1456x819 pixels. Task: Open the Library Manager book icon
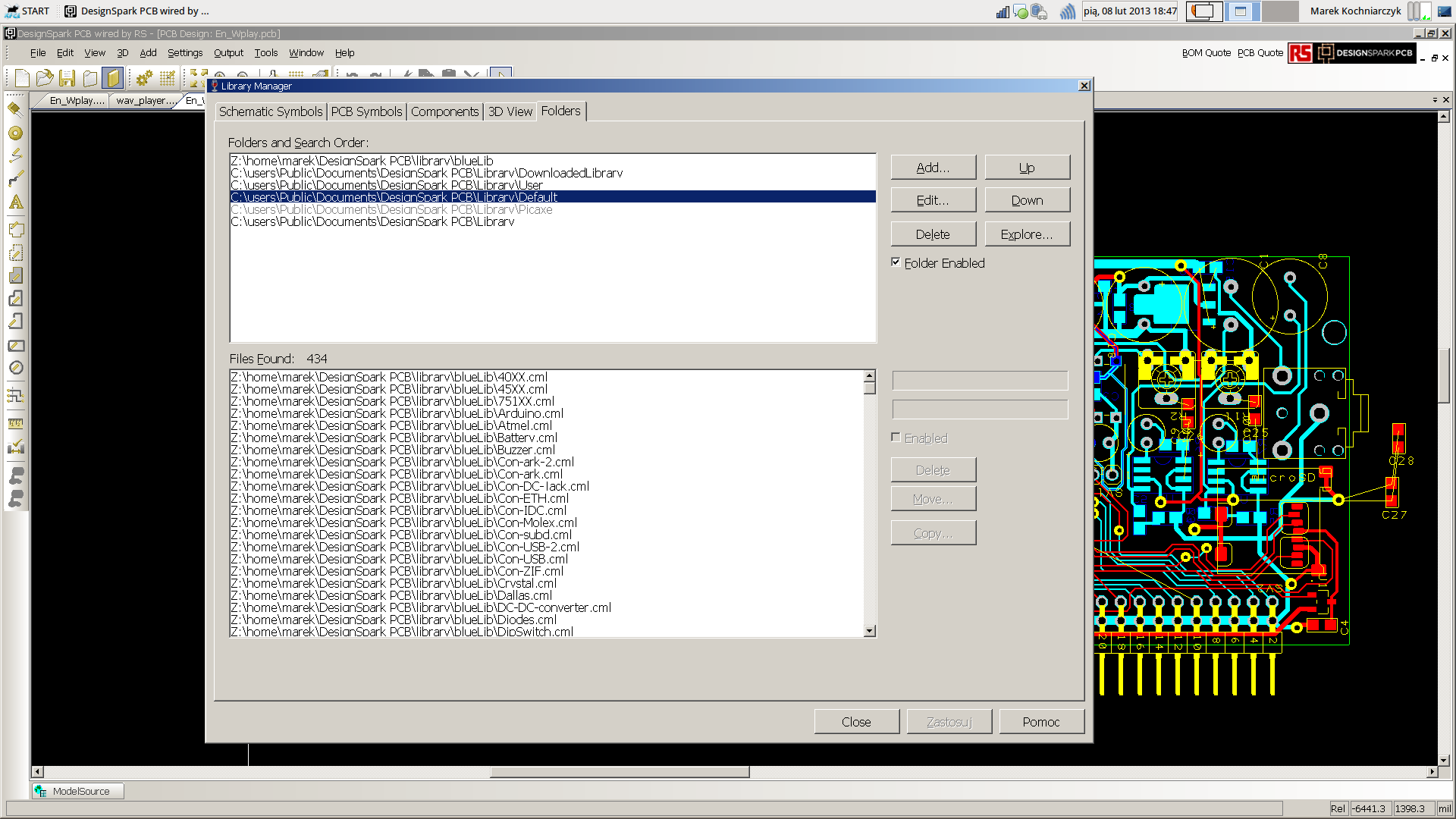[x=113, y=78]
